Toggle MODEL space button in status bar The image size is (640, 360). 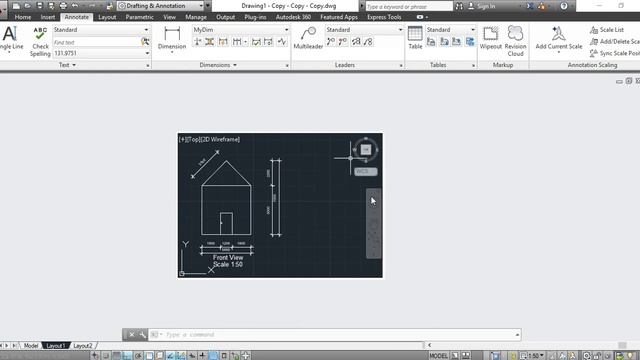[x=438, y=356]
